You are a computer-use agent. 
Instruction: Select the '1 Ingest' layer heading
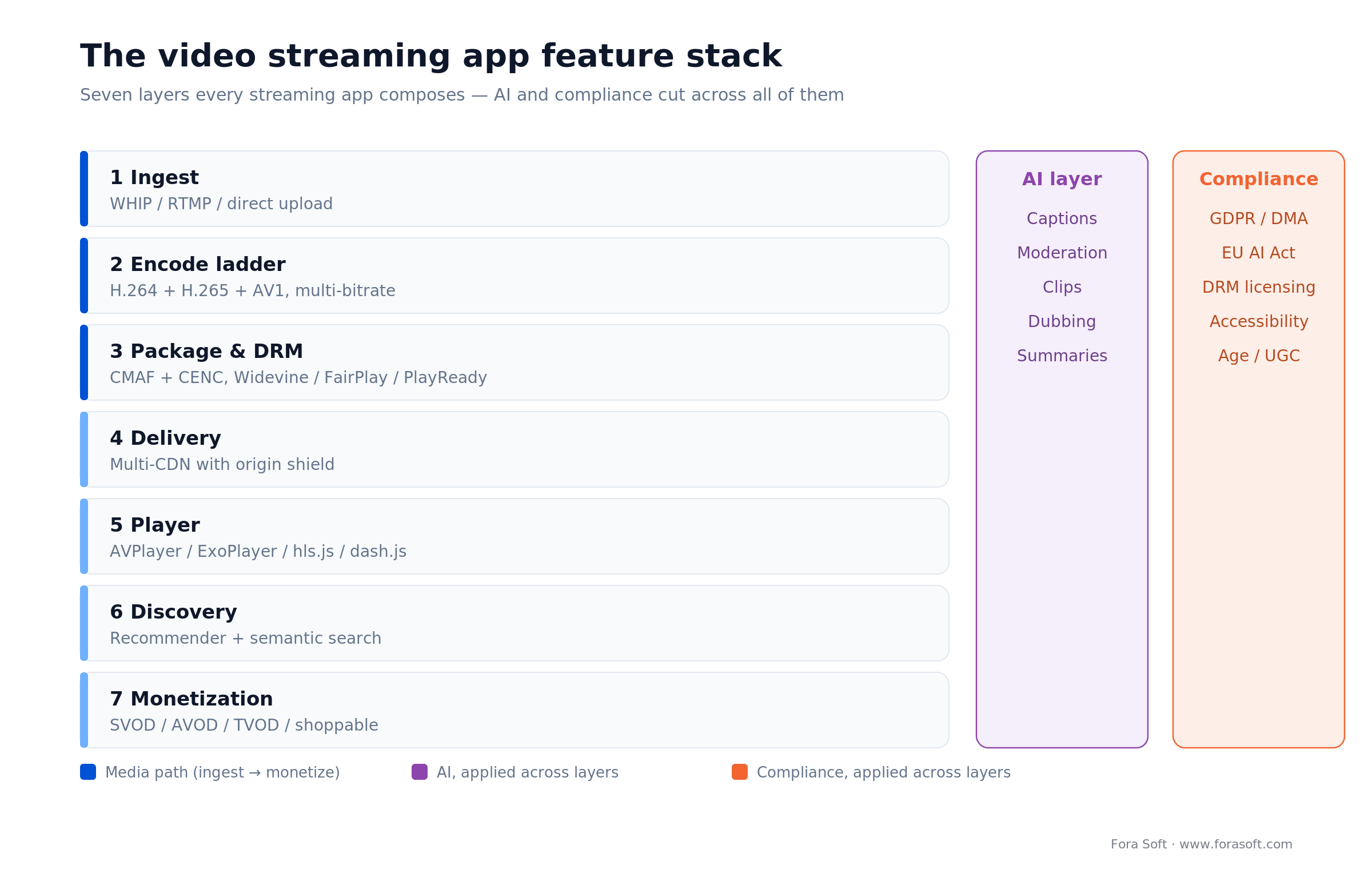pos(154,177)
